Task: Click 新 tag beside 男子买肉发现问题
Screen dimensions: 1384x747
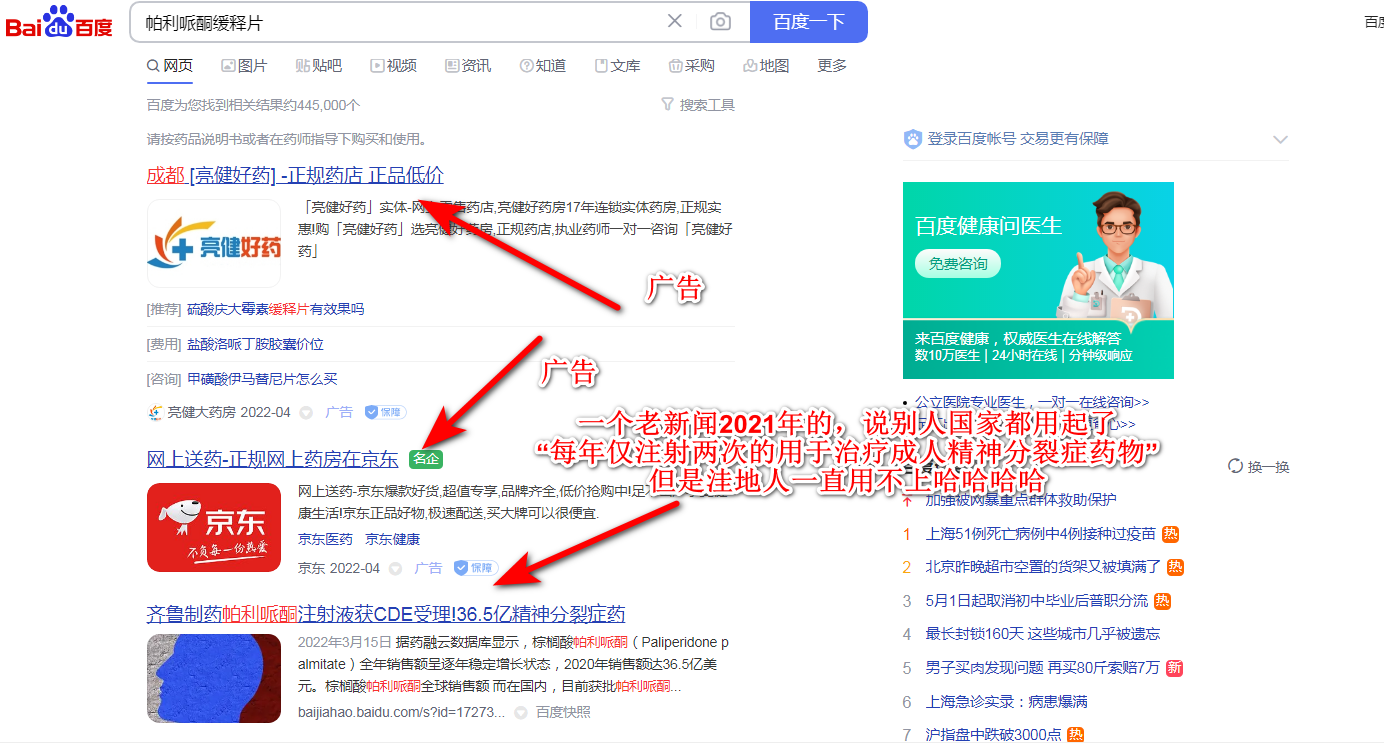Action: (1174, 668)
